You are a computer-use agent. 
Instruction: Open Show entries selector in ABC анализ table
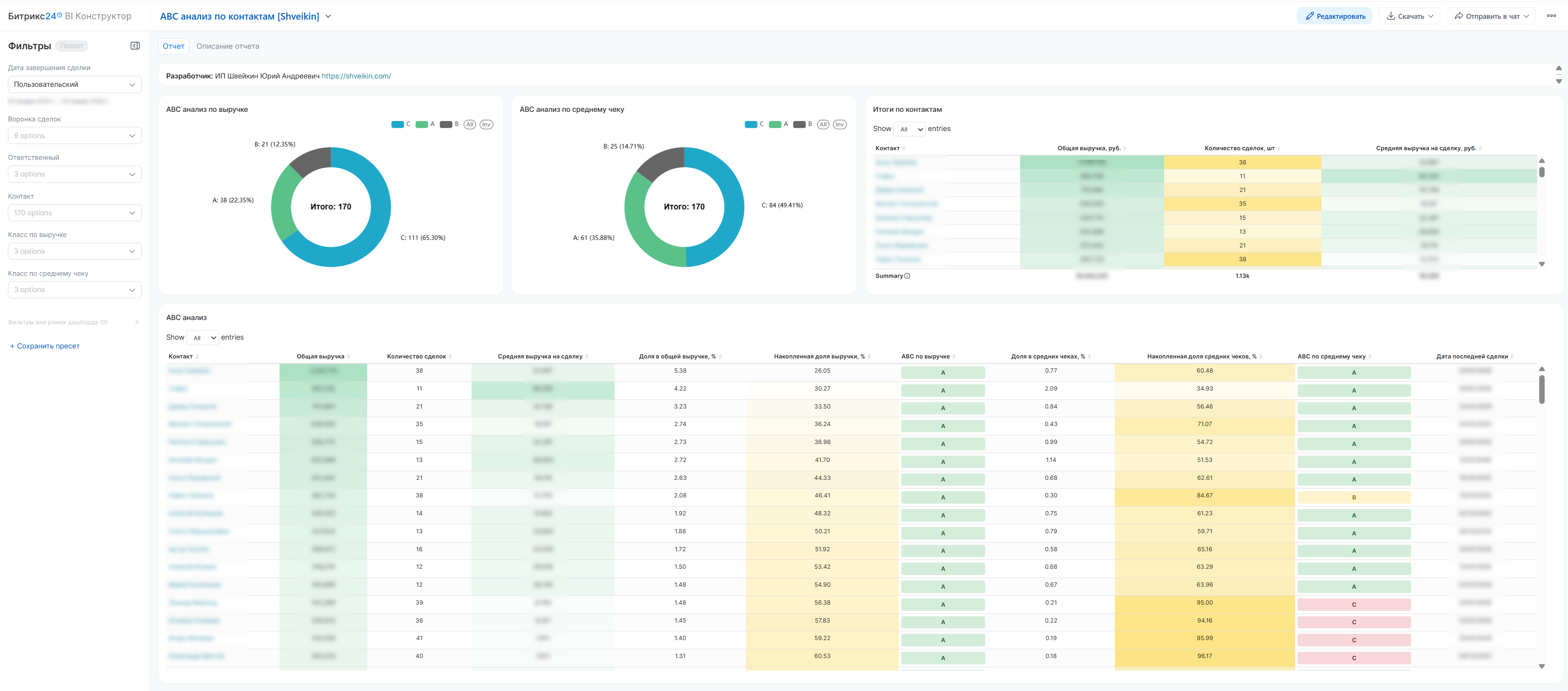pyautogui.click(x=203, y=338)
